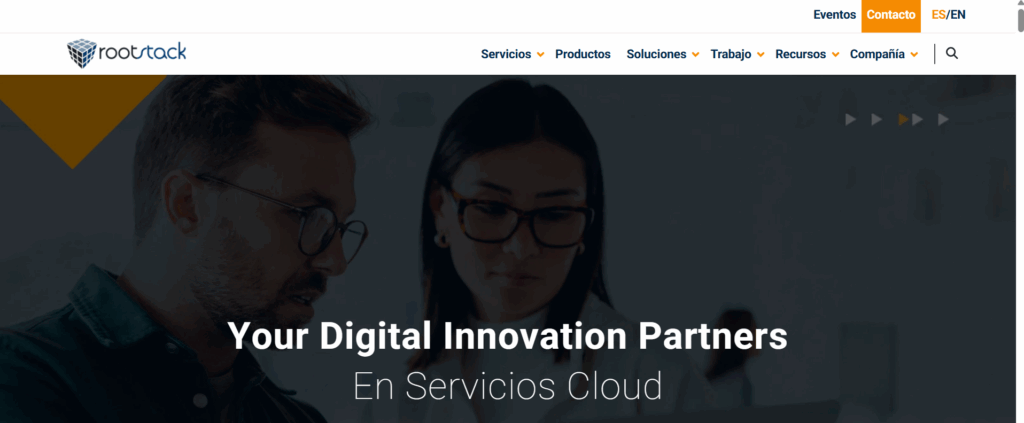This screenshot has width=1024, height=423.
Task: Select the fourth slide arrow indicator
Action: (x=918, y=119)
